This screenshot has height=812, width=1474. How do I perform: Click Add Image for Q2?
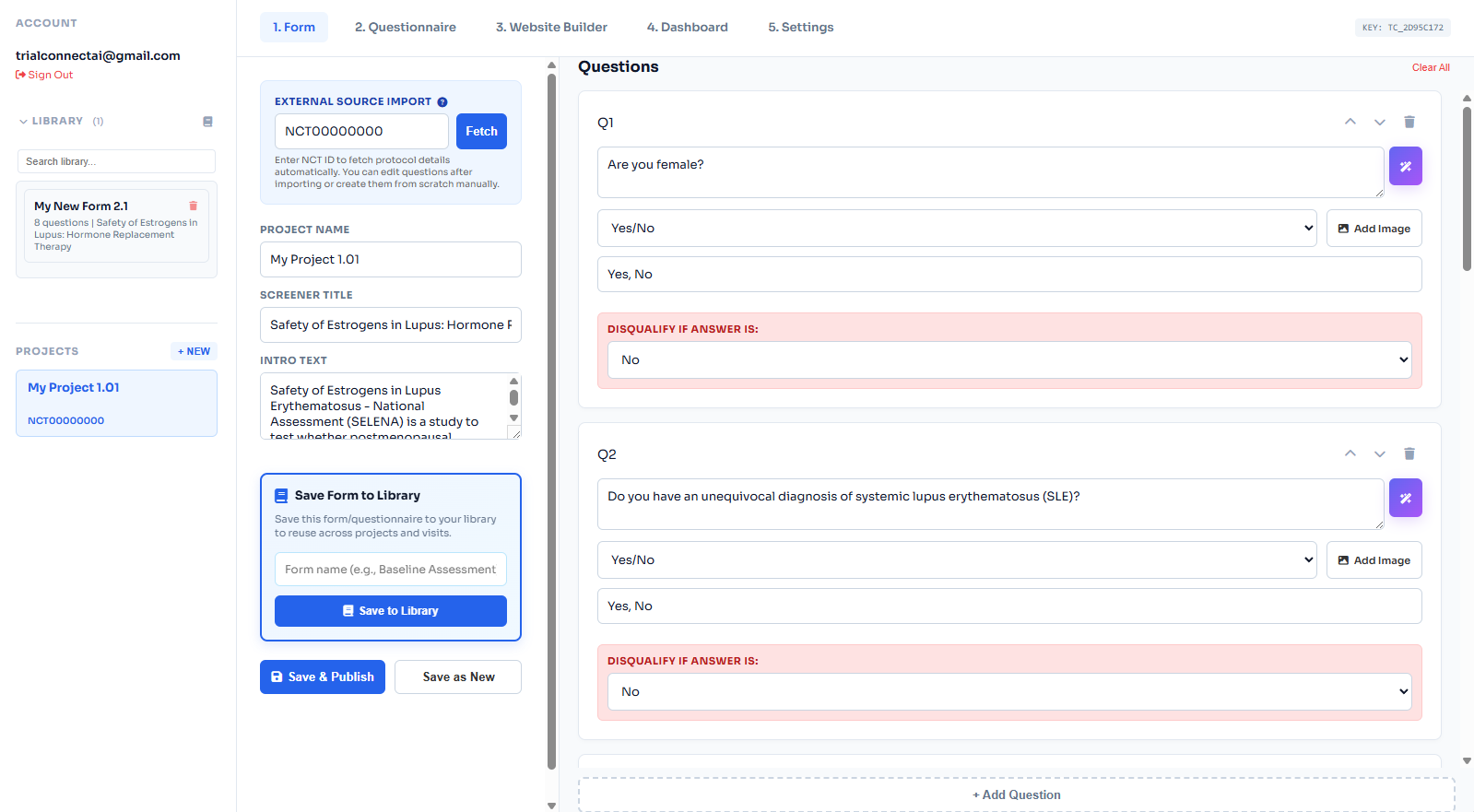pos(1374,560)
